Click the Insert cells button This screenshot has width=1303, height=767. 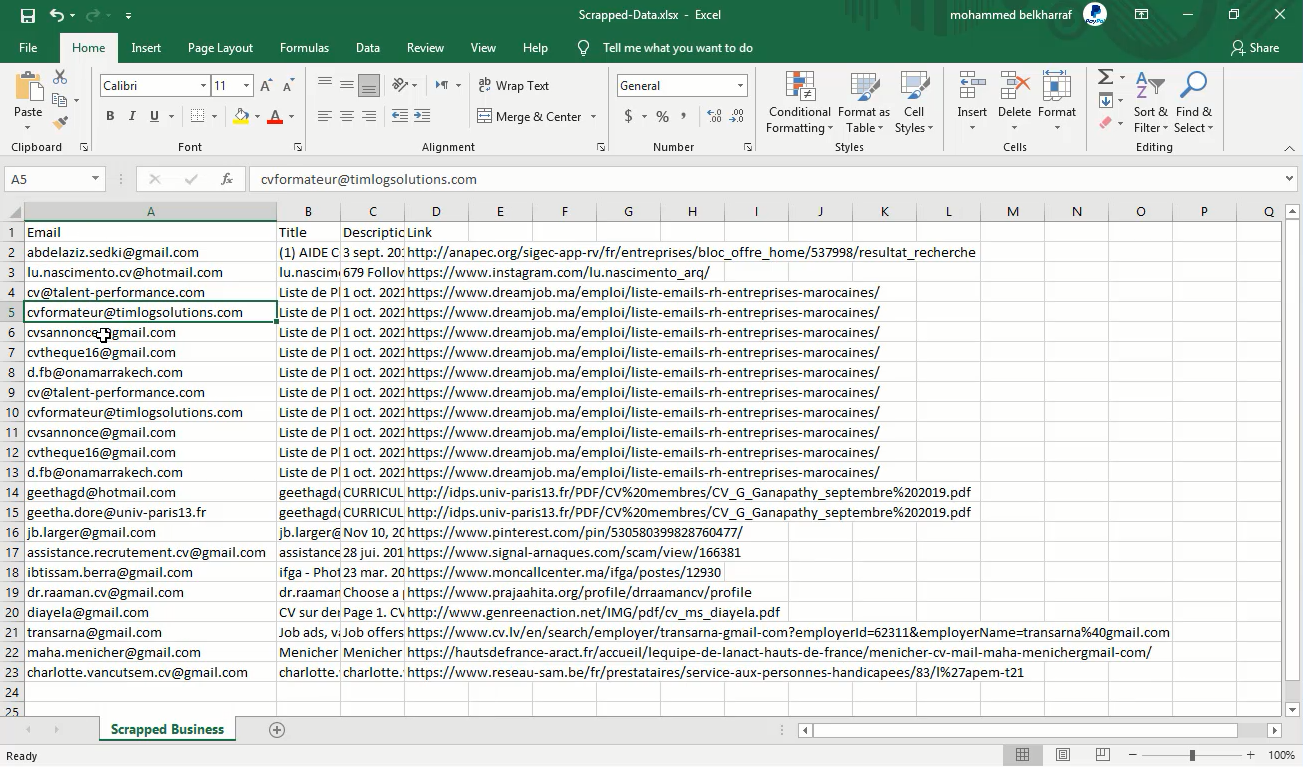pyautogui.click(x=972, y=102)
